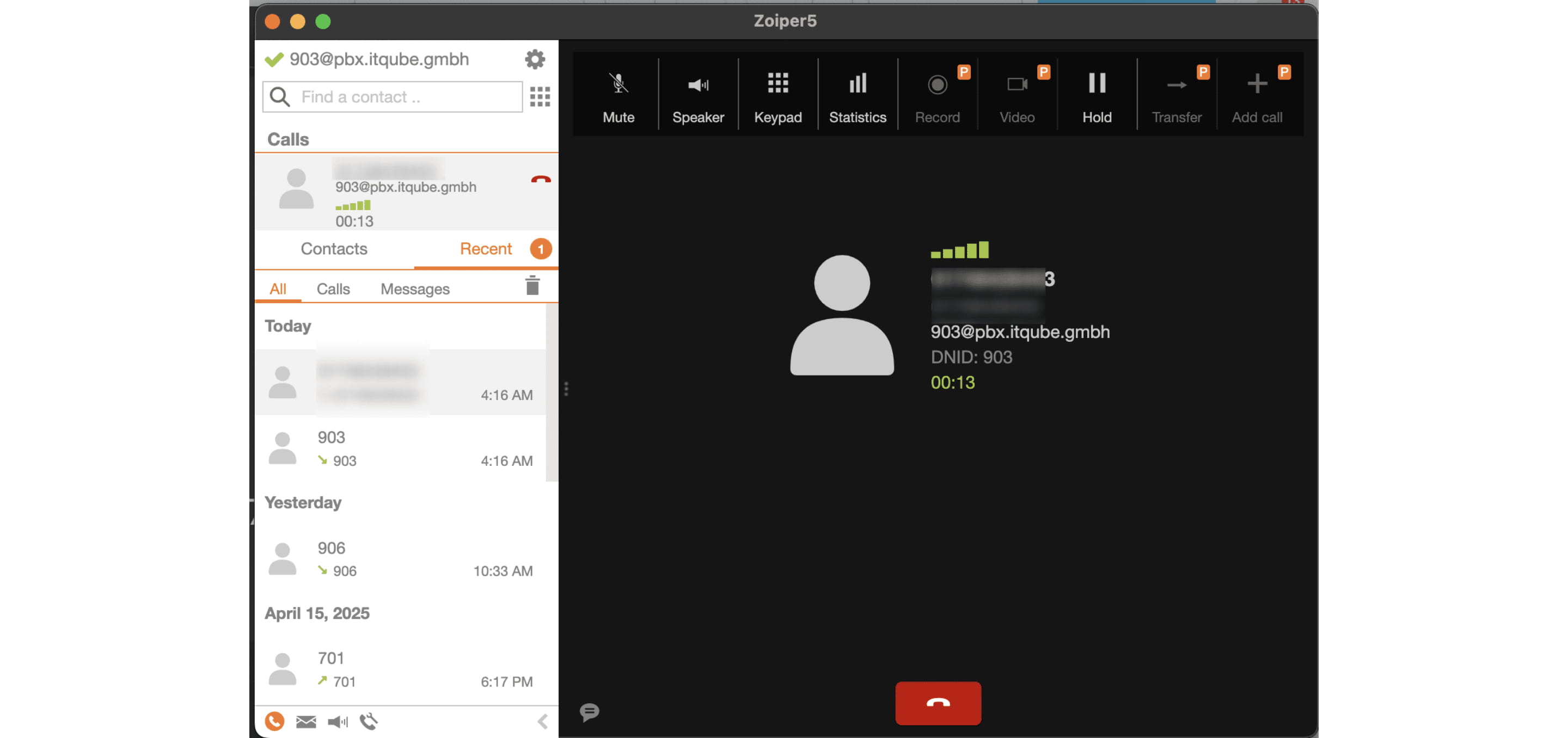Delete recent history with trash icon
Image resolution: width=1568 pixels, height=738 pixels.
[532, 286]
